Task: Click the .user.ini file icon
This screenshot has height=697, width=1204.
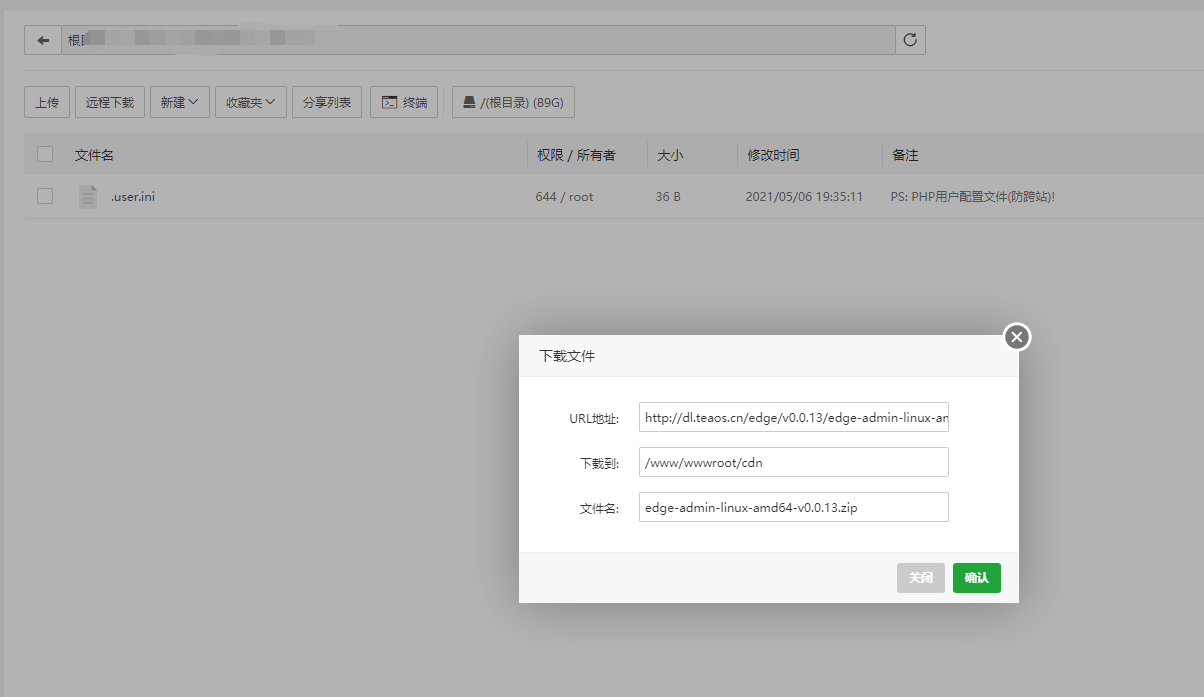Action: (x=88, y=197)
